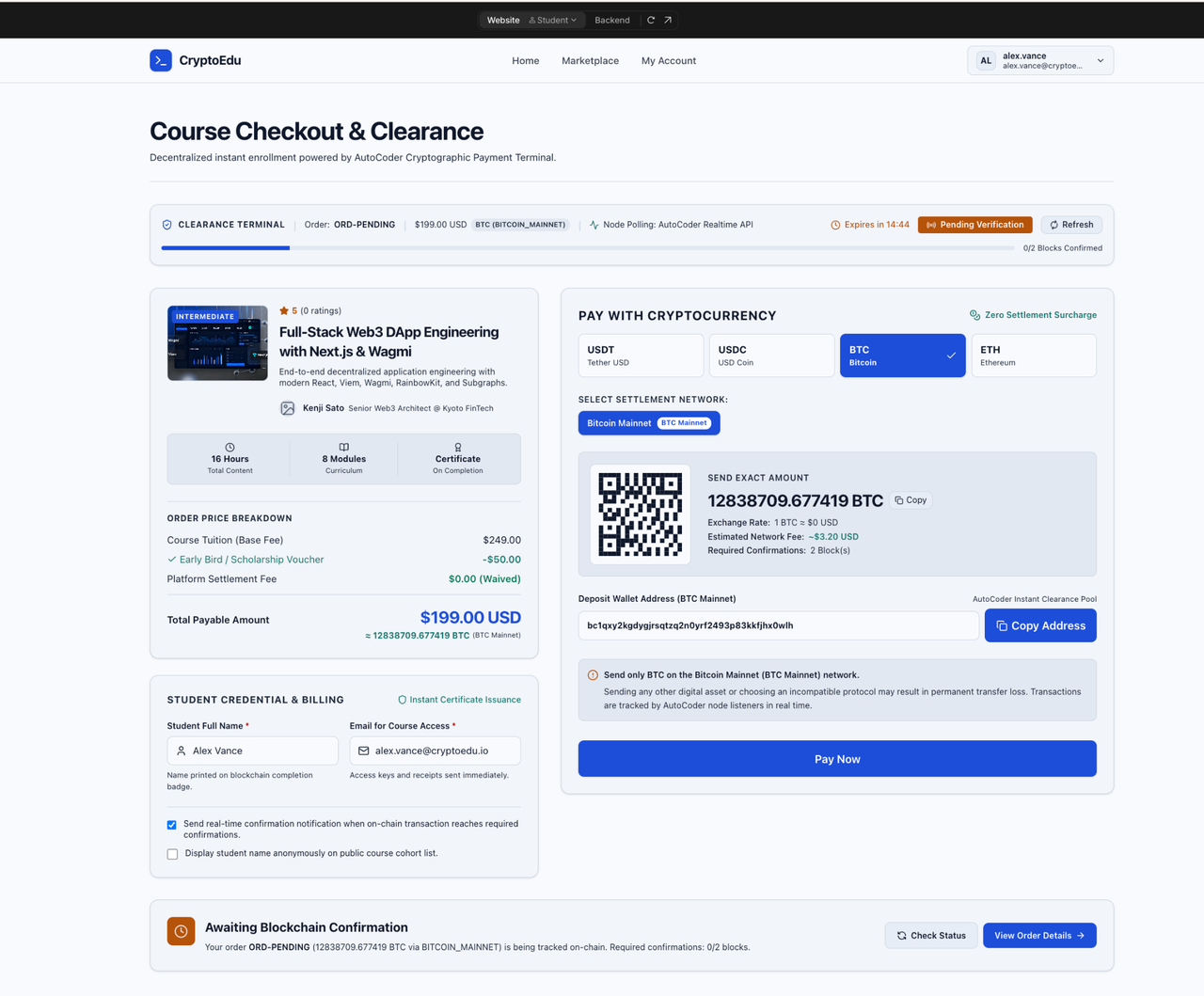Image resolution: width=1204 pixels, height=996 pixels.
Task: Click the ~$3.20 USD network fee value
Action: (x=833, y=537)
